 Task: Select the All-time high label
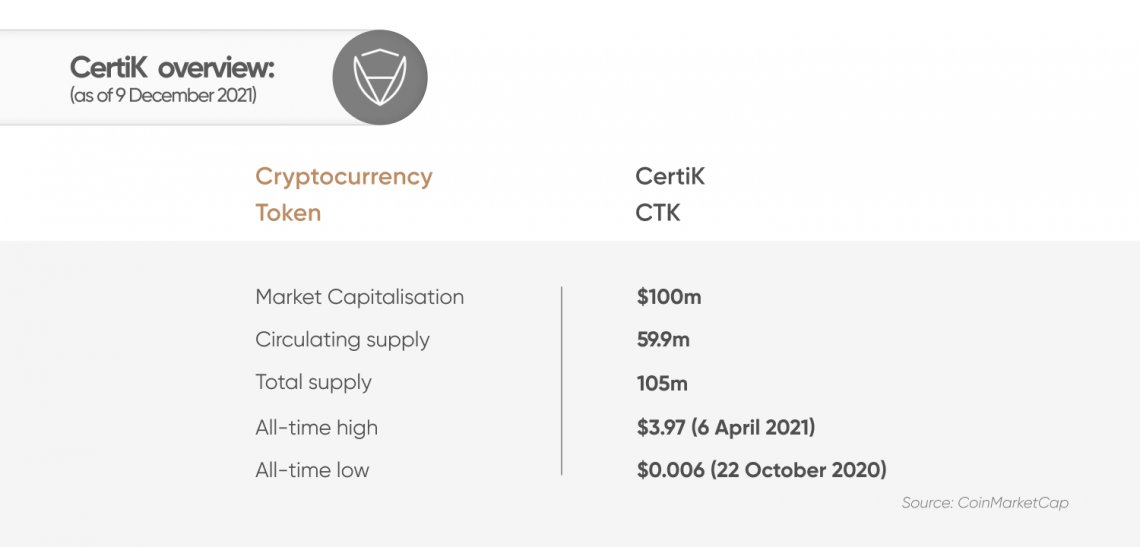[316, 427]
